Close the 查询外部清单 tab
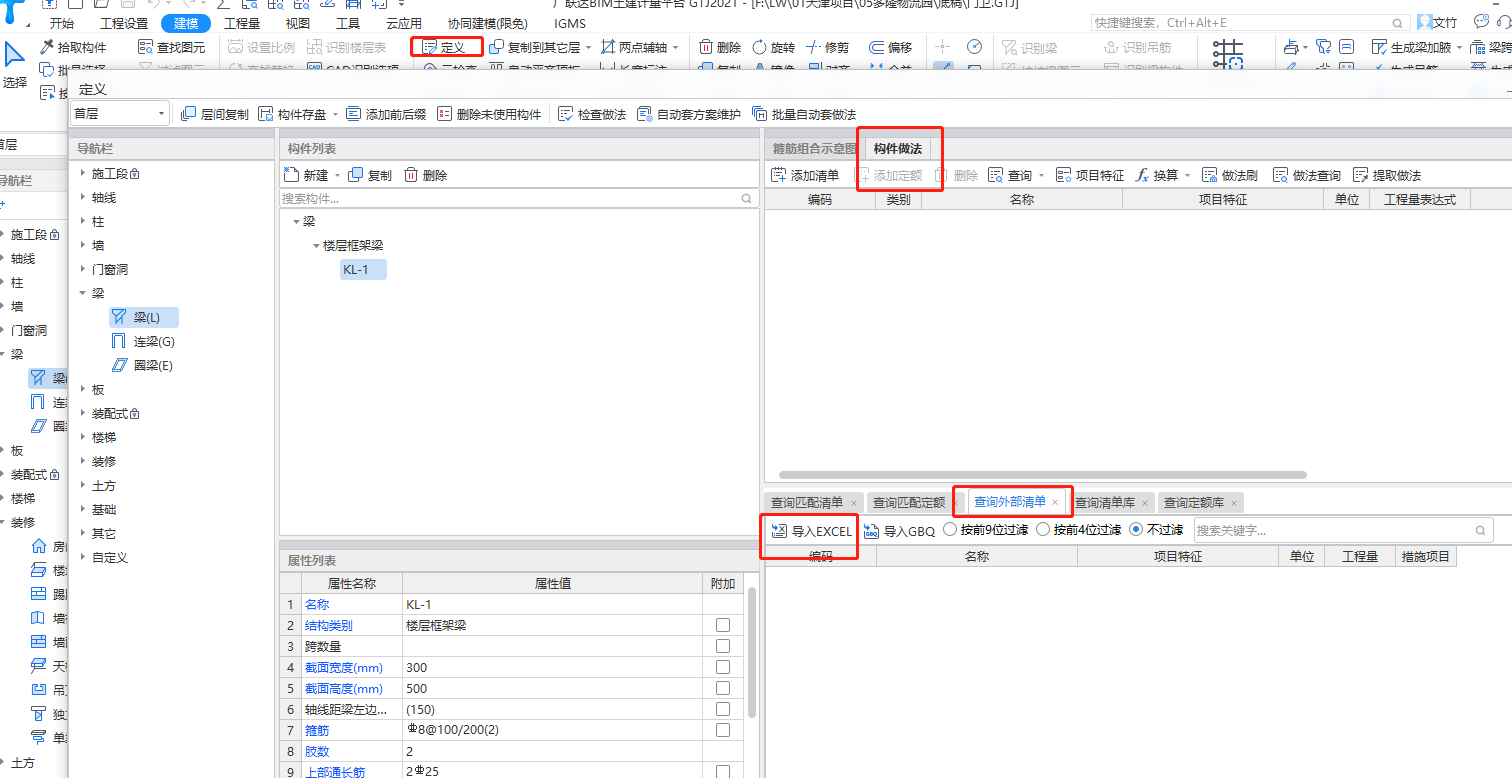1512x778 pixels. (x=1055, y=502)
